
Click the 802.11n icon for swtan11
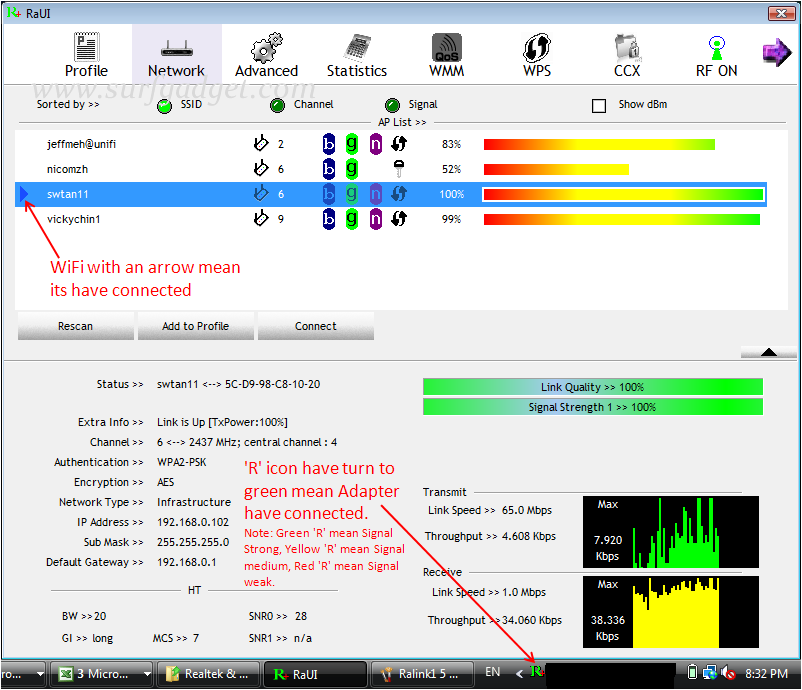(x=376, y=194)
